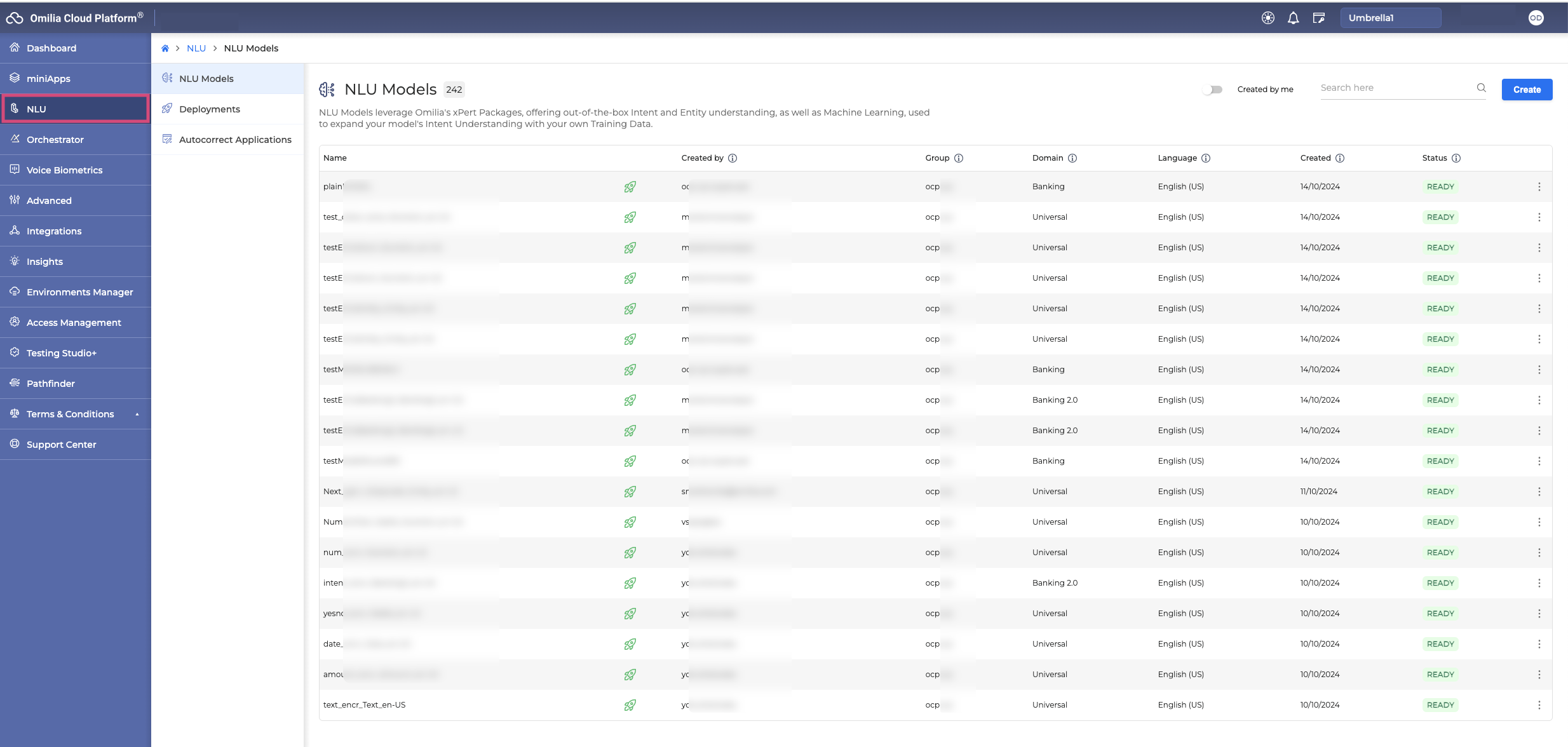Click the announcements icon beside Umbrella1
The image size is (1568, 747).
[x=1319, y=18]
